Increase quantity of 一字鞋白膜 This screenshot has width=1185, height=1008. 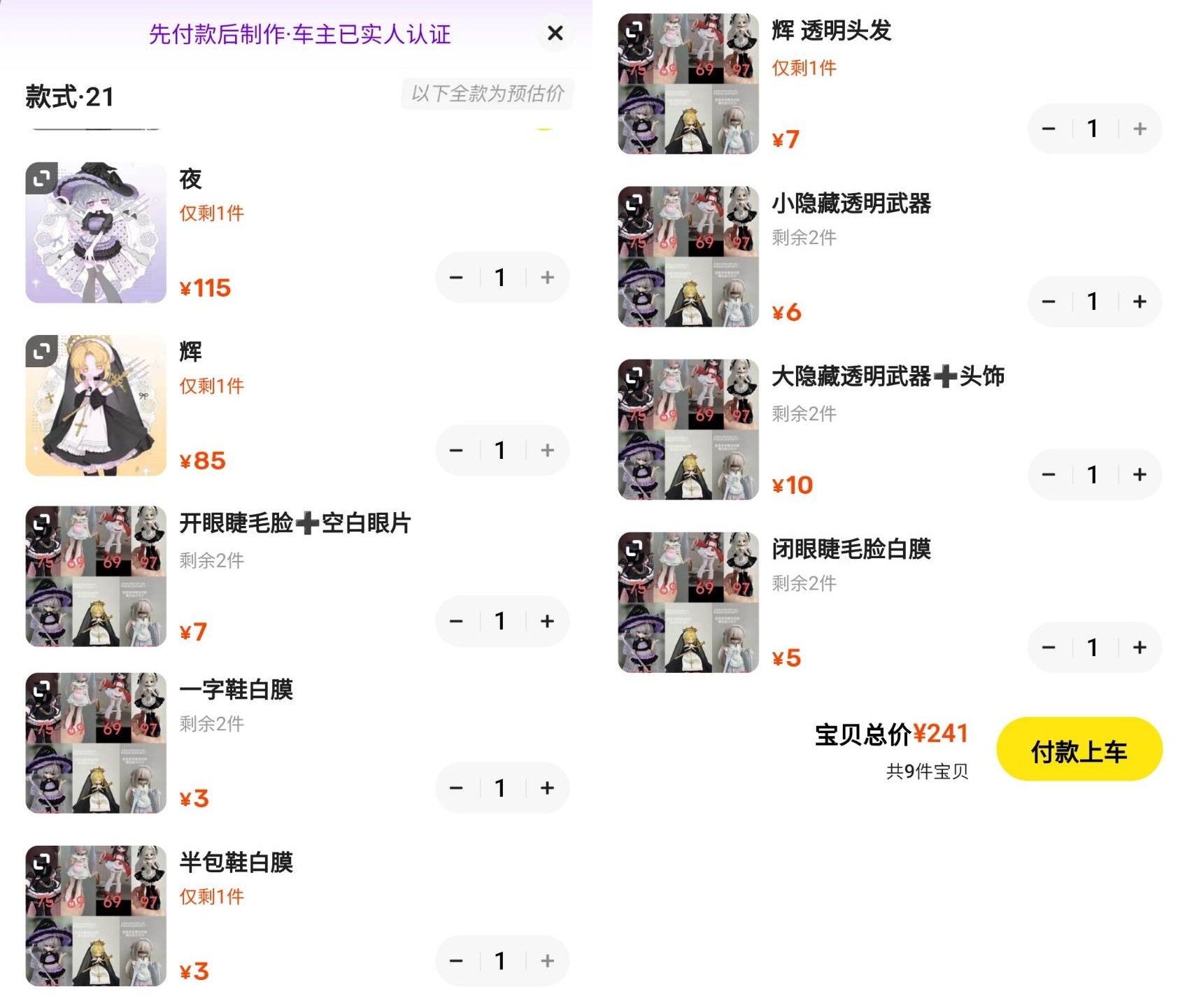tap(547, 788)
